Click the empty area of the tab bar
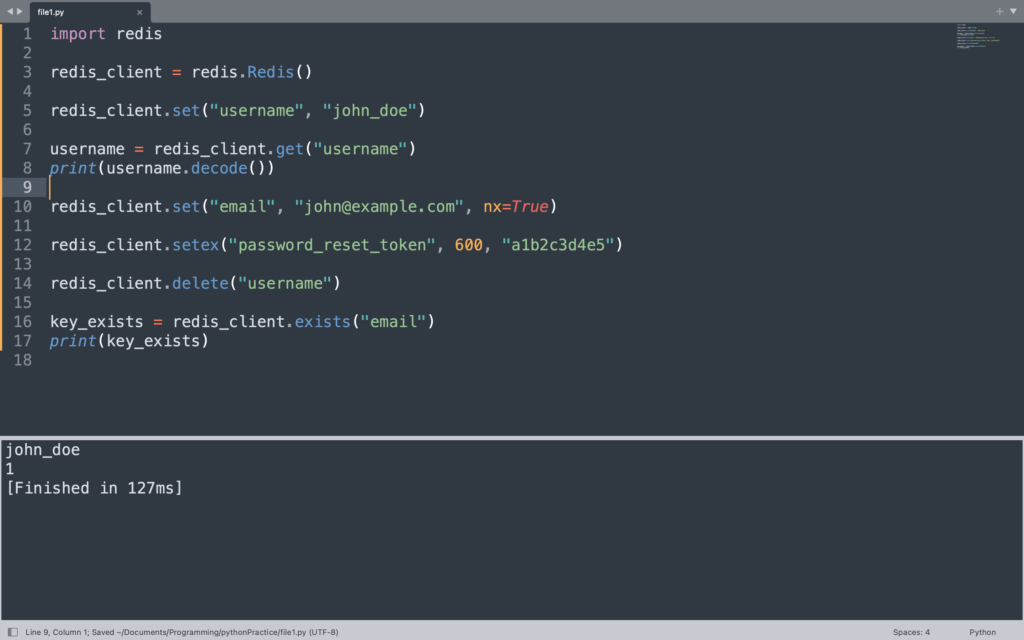 click(x=500, y=11)
